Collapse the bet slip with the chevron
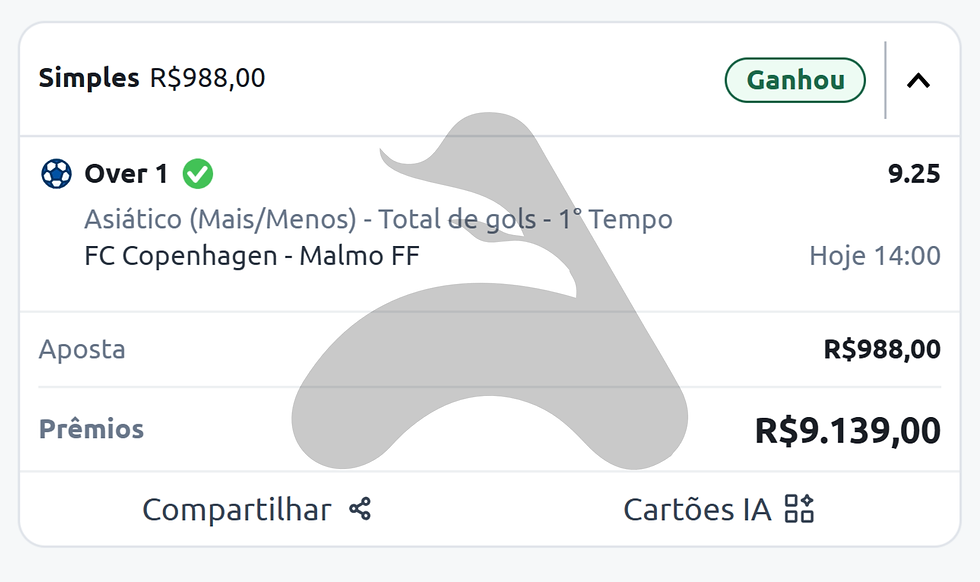Image resolution: width=980 pixels, height=582 pixels. [x=918, y=80]
